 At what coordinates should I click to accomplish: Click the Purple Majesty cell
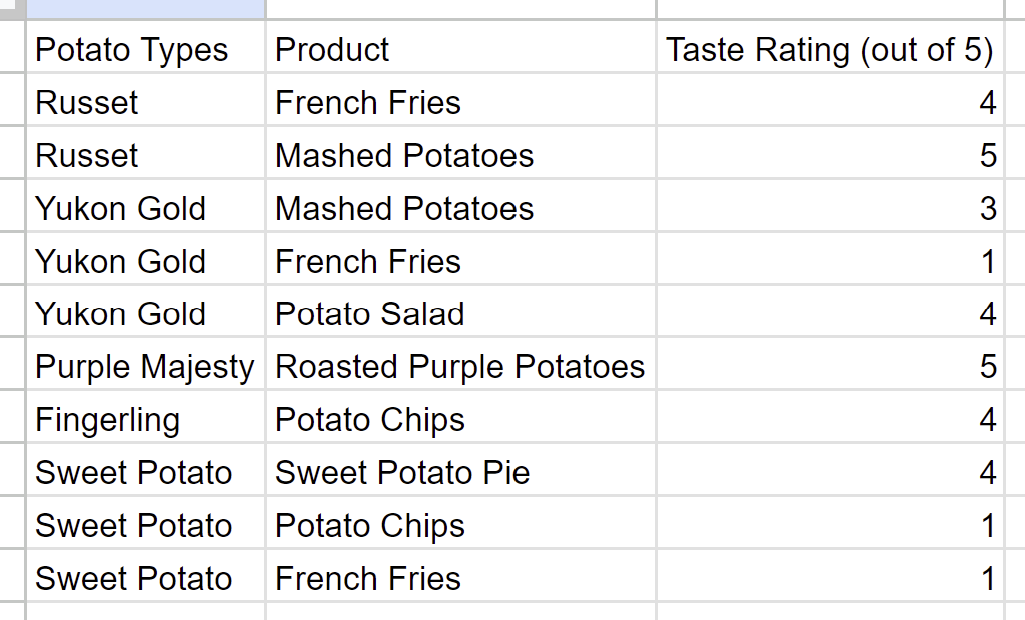[x=145, y=364]
